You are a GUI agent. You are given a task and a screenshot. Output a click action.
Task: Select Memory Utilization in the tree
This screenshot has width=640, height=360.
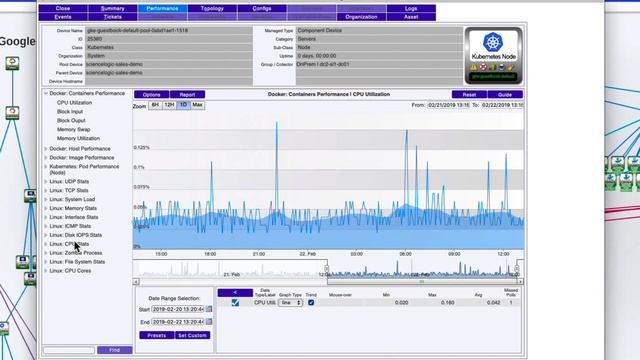78,138
